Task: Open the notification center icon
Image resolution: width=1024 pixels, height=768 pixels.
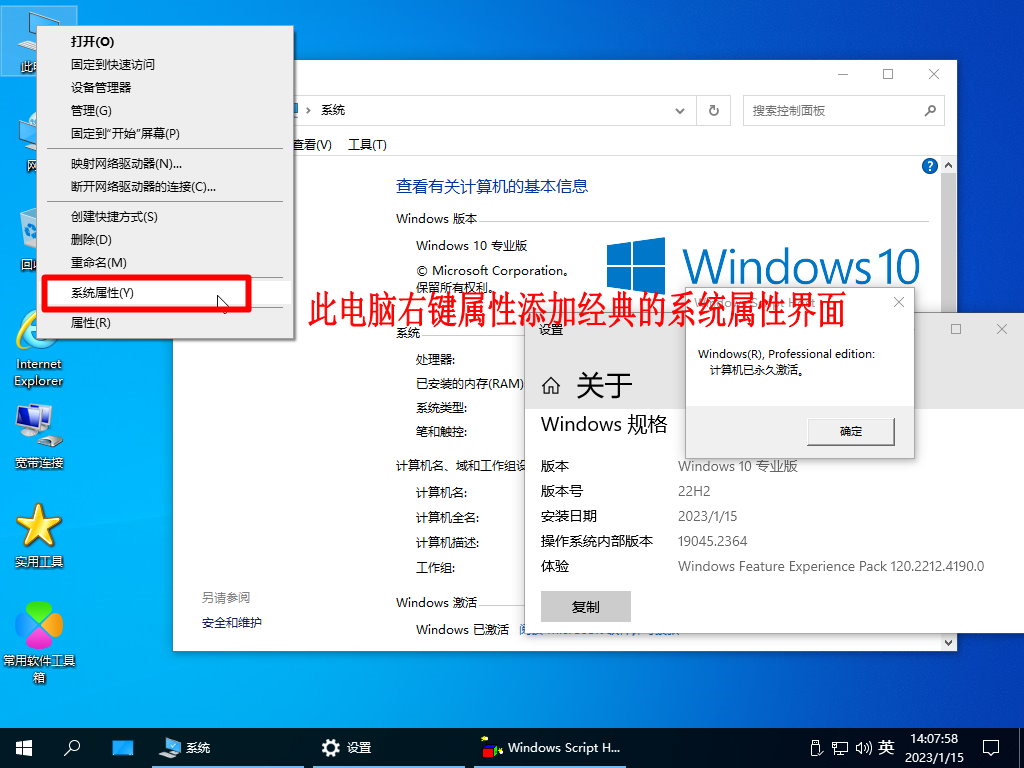Action: (x=991, y=748)
